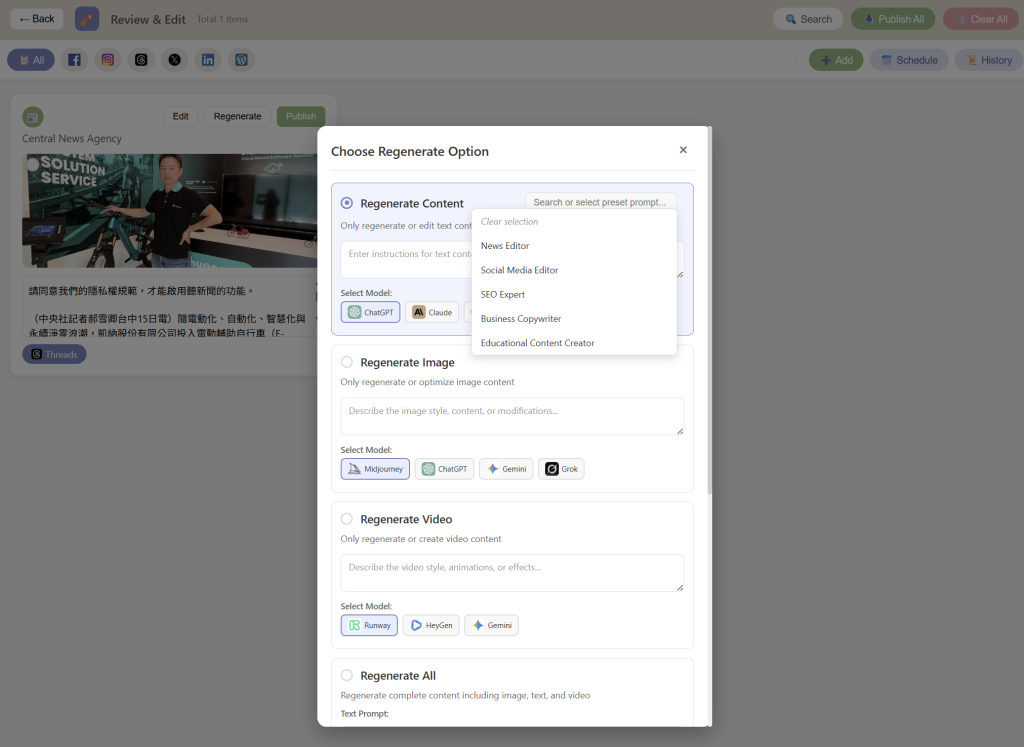
Task: Choose Midjourney as the image model
Action: (x=375, y=469)
